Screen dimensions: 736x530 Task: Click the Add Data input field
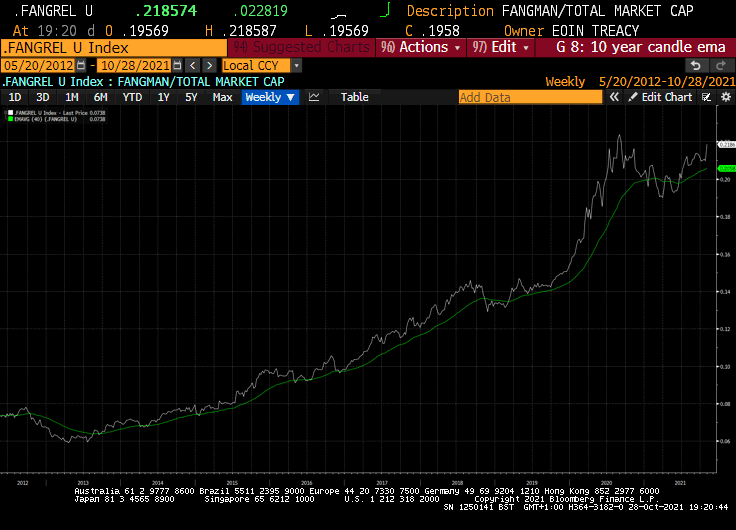click(x=530, y=97)
